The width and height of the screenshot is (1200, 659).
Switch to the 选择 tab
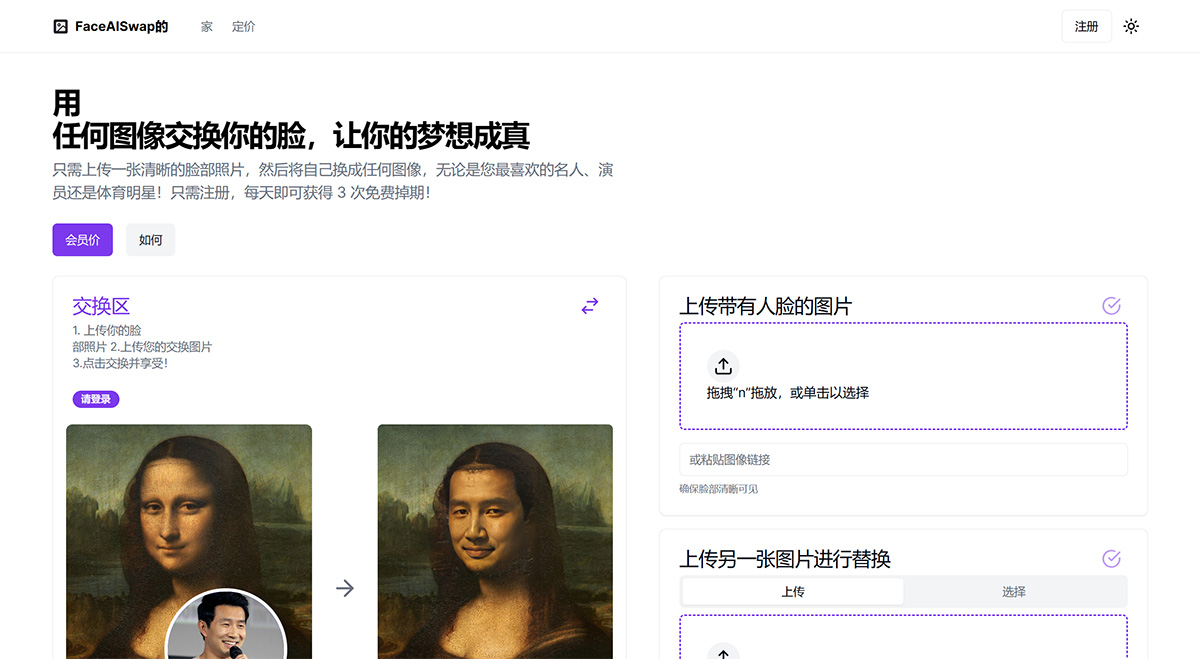(1014, 591)
